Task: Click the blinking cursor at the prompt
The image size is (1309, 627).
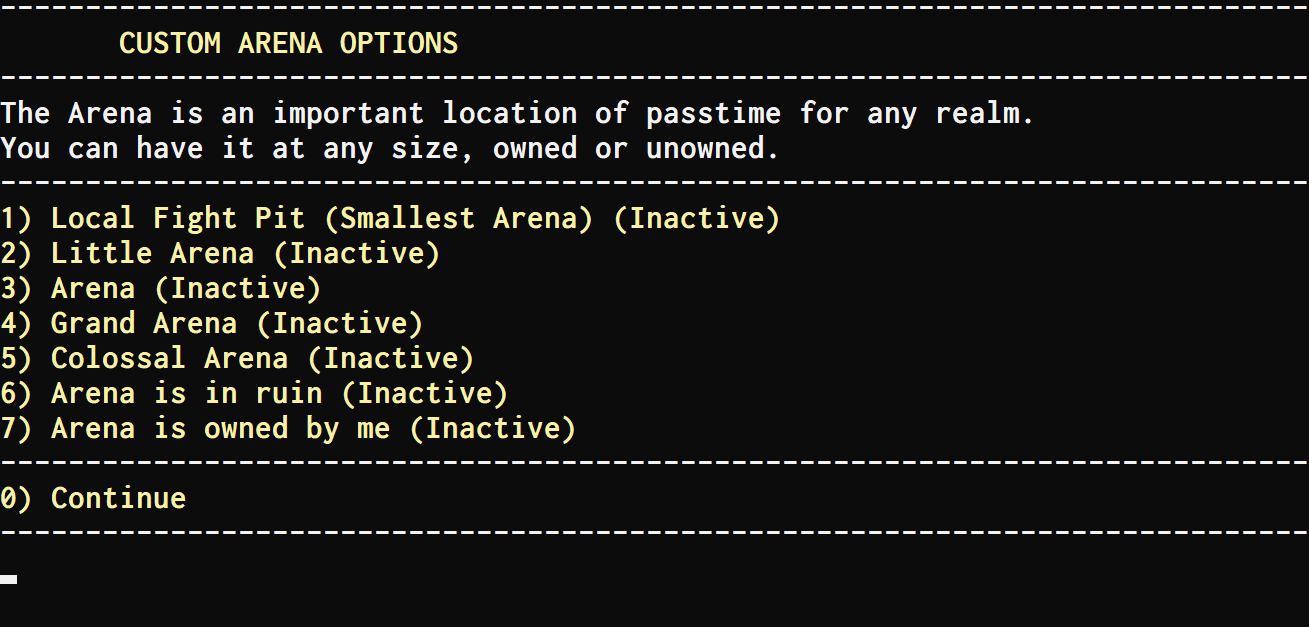Action: coord(9,578)
